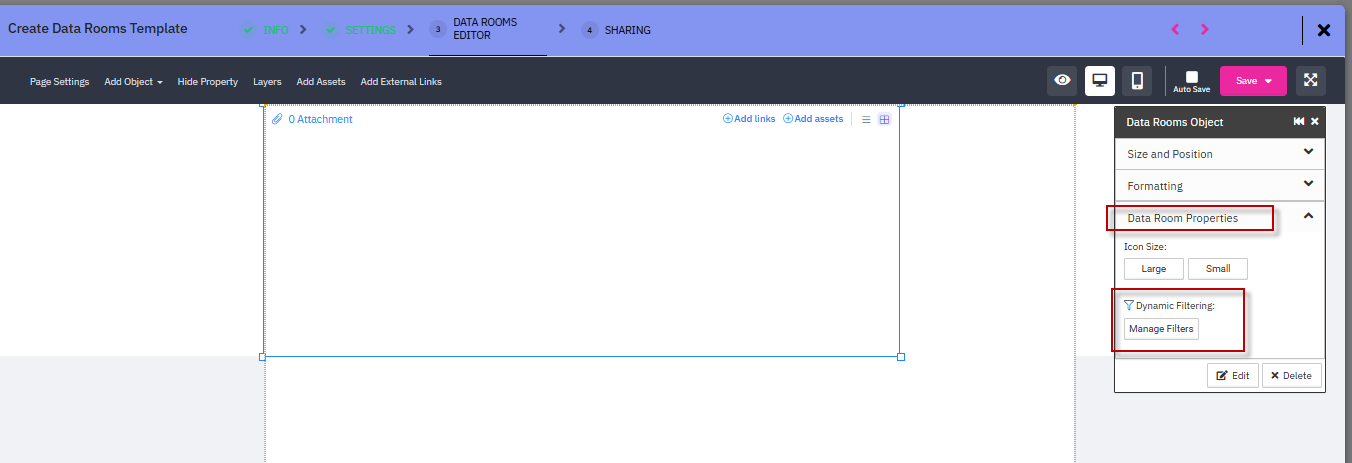Select list view icon in attachment area
This screenshot has height=463, width=1352.
[866, 119]
